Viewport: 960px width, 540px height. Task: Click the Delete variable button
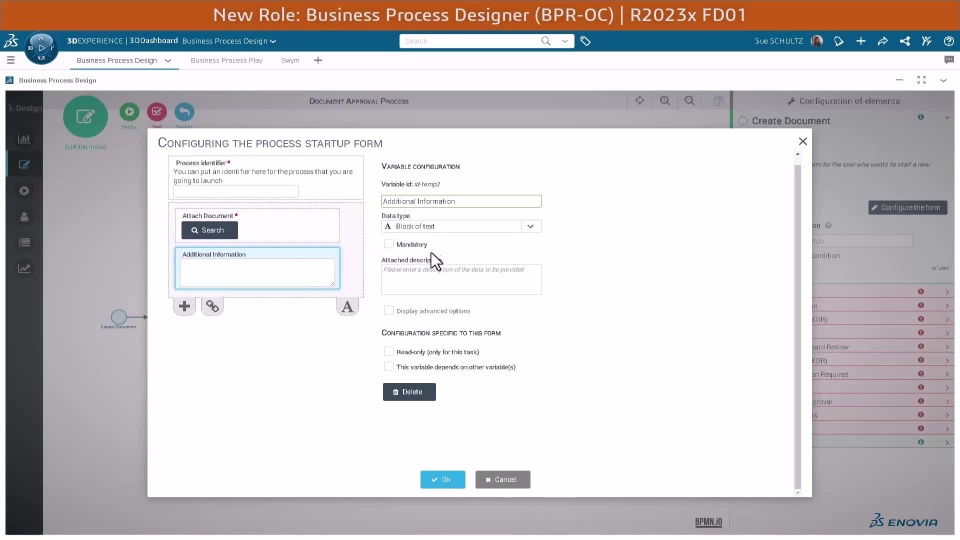coord(409,392)
